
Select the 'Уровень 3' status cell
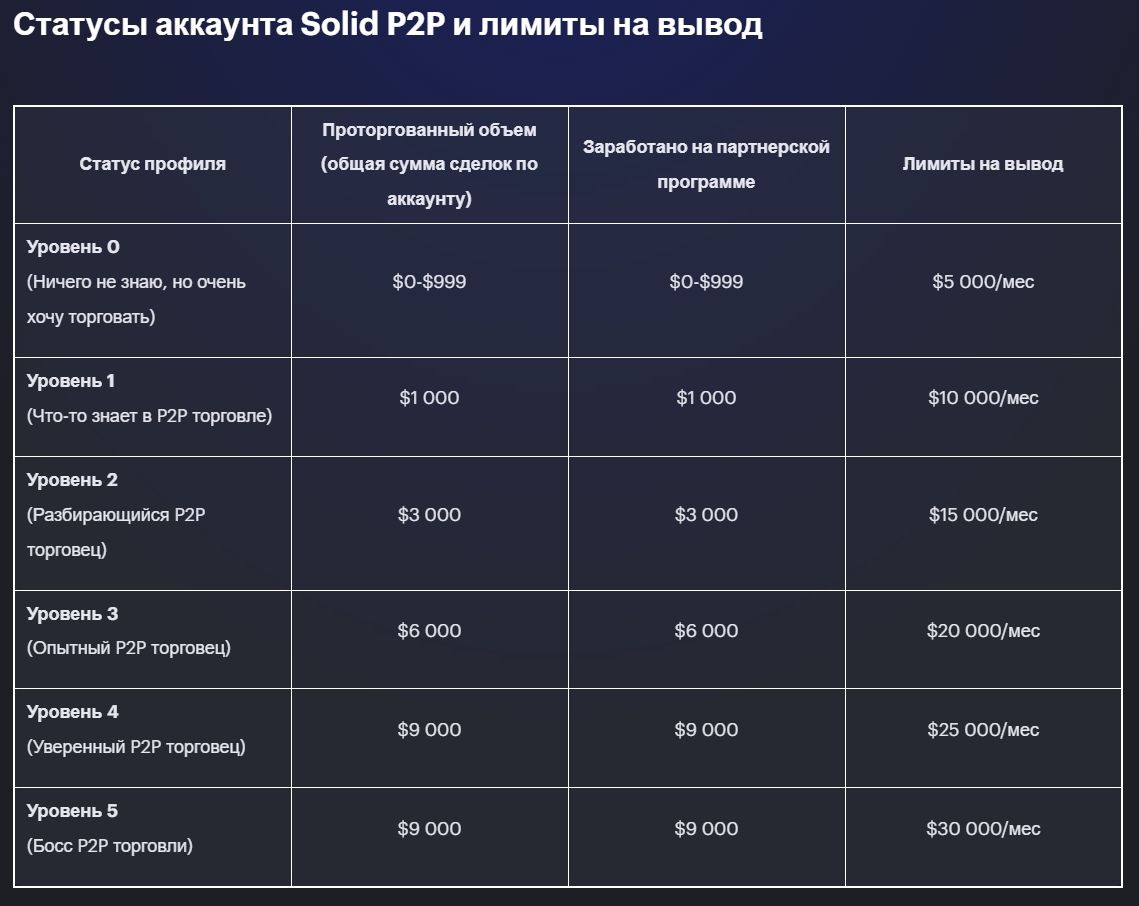tap(153, 639)
